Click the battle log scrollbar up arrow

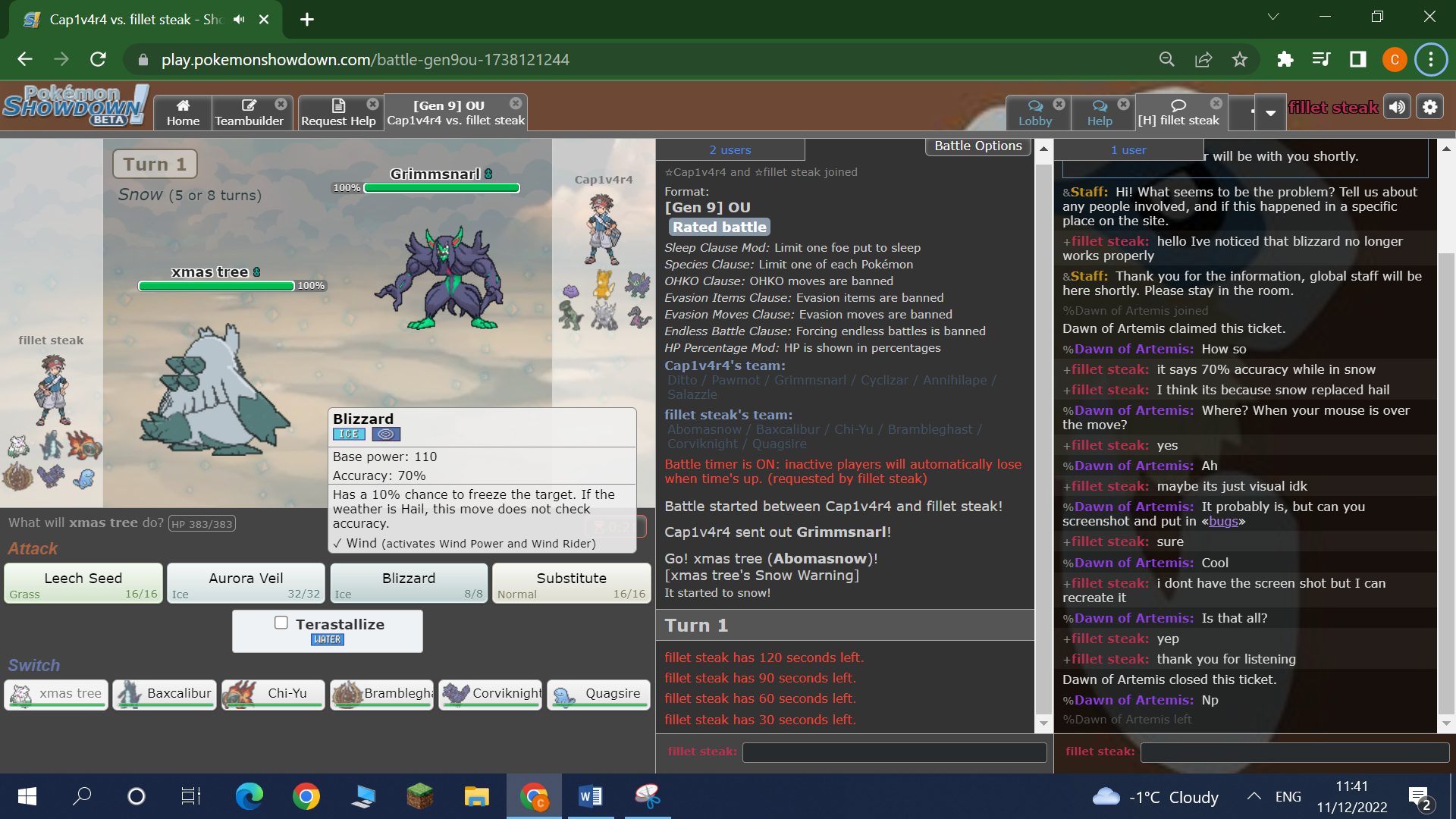pos(1043,149)
